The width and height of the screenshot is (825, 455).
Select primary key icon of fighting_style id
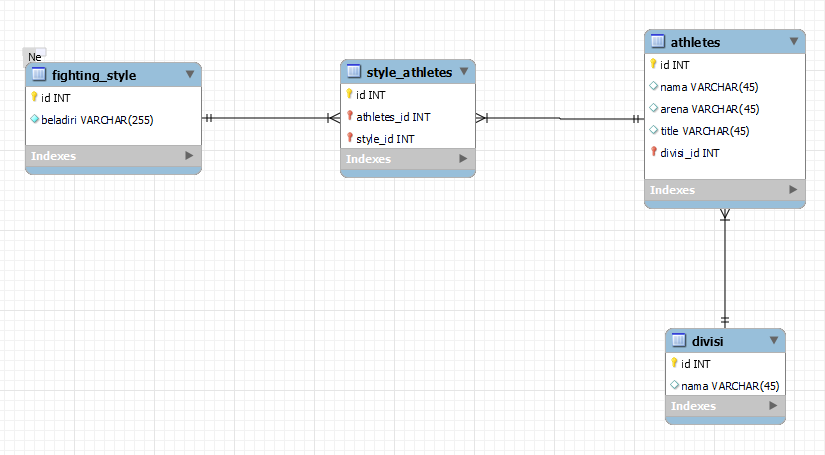click(x=34, y=97)
